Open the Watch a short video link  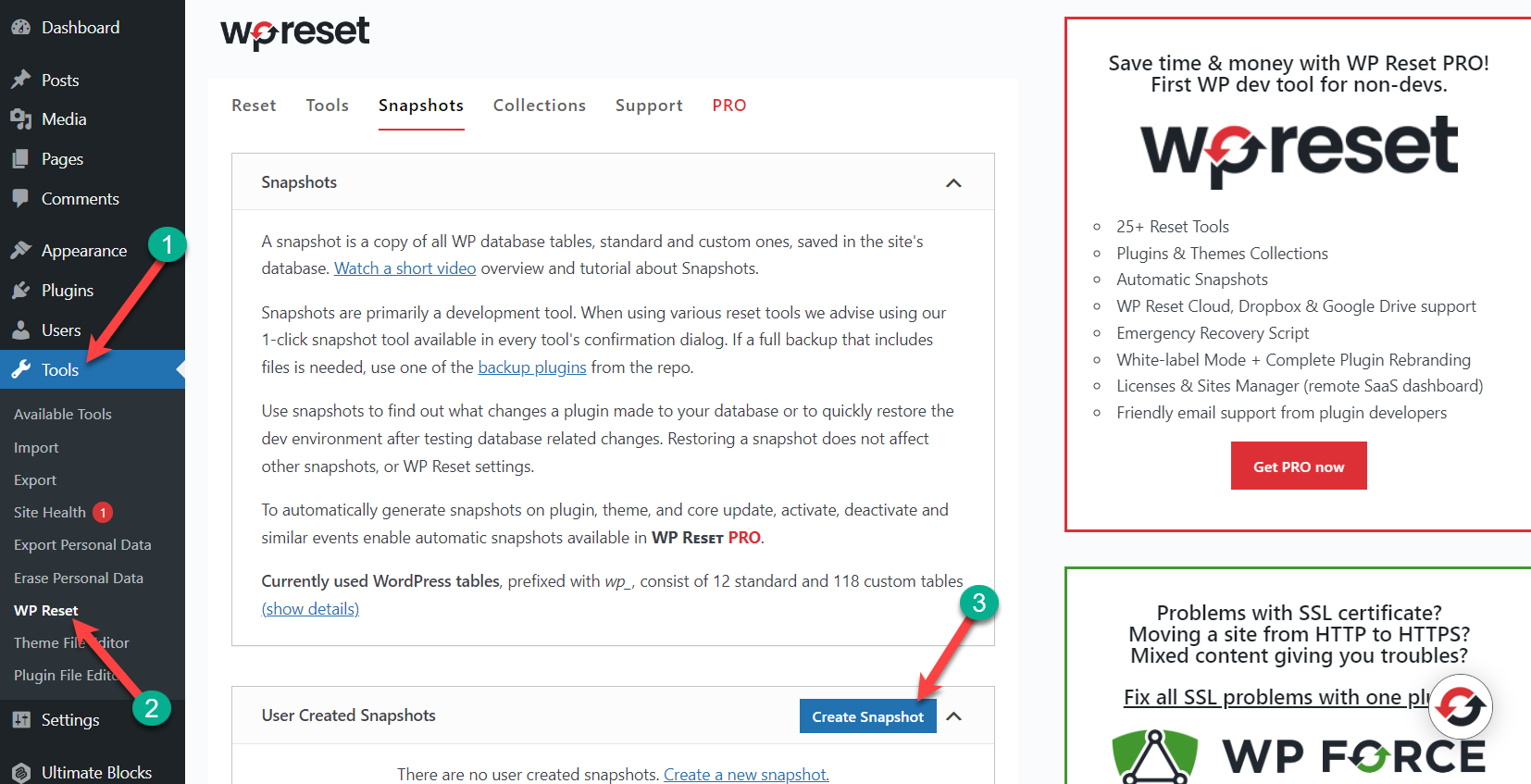[405, 268]
